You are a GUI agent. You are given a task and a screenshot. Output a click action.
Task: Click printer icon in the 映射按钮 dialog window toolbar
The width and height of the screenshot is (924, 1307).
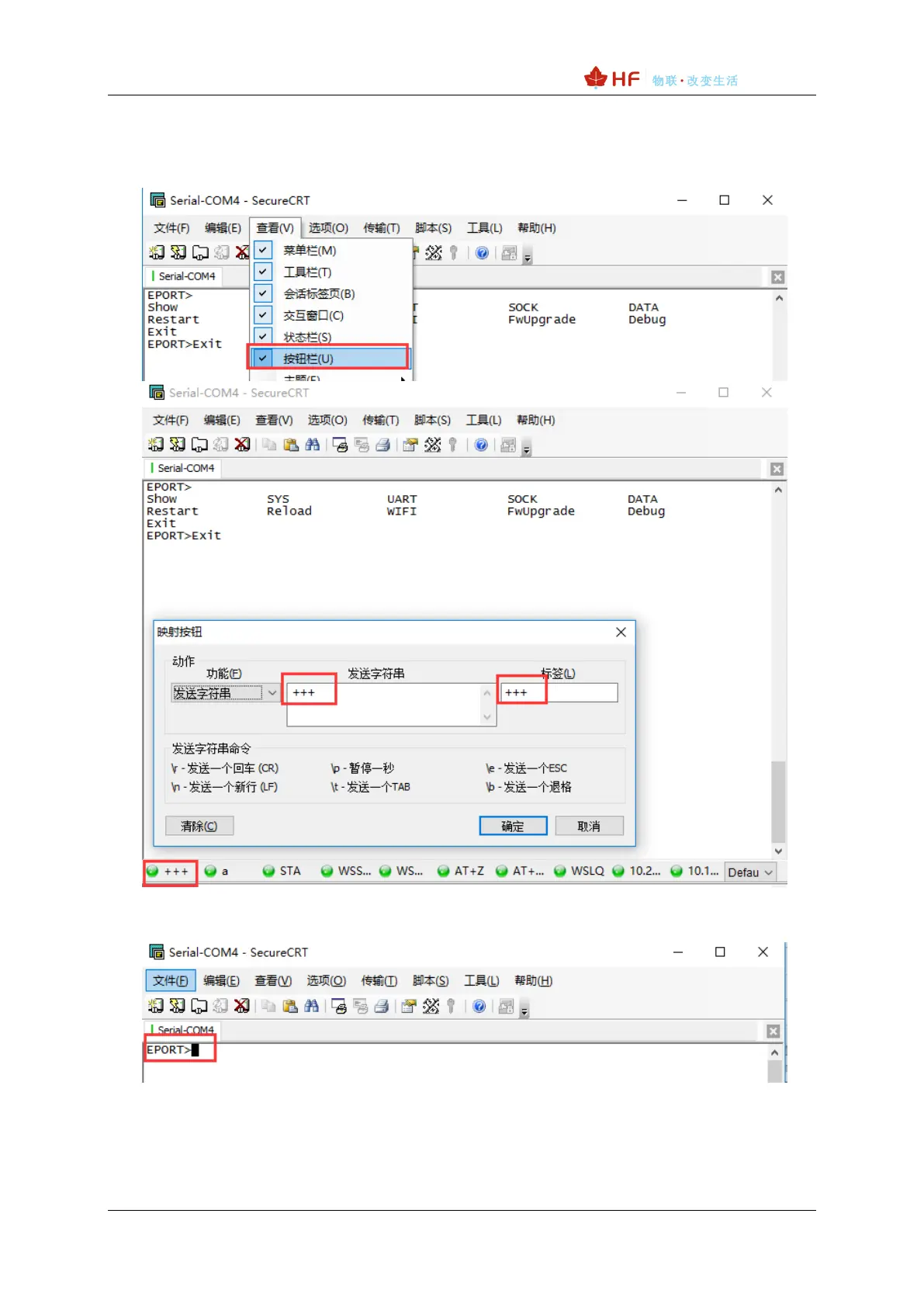(382, 445)
